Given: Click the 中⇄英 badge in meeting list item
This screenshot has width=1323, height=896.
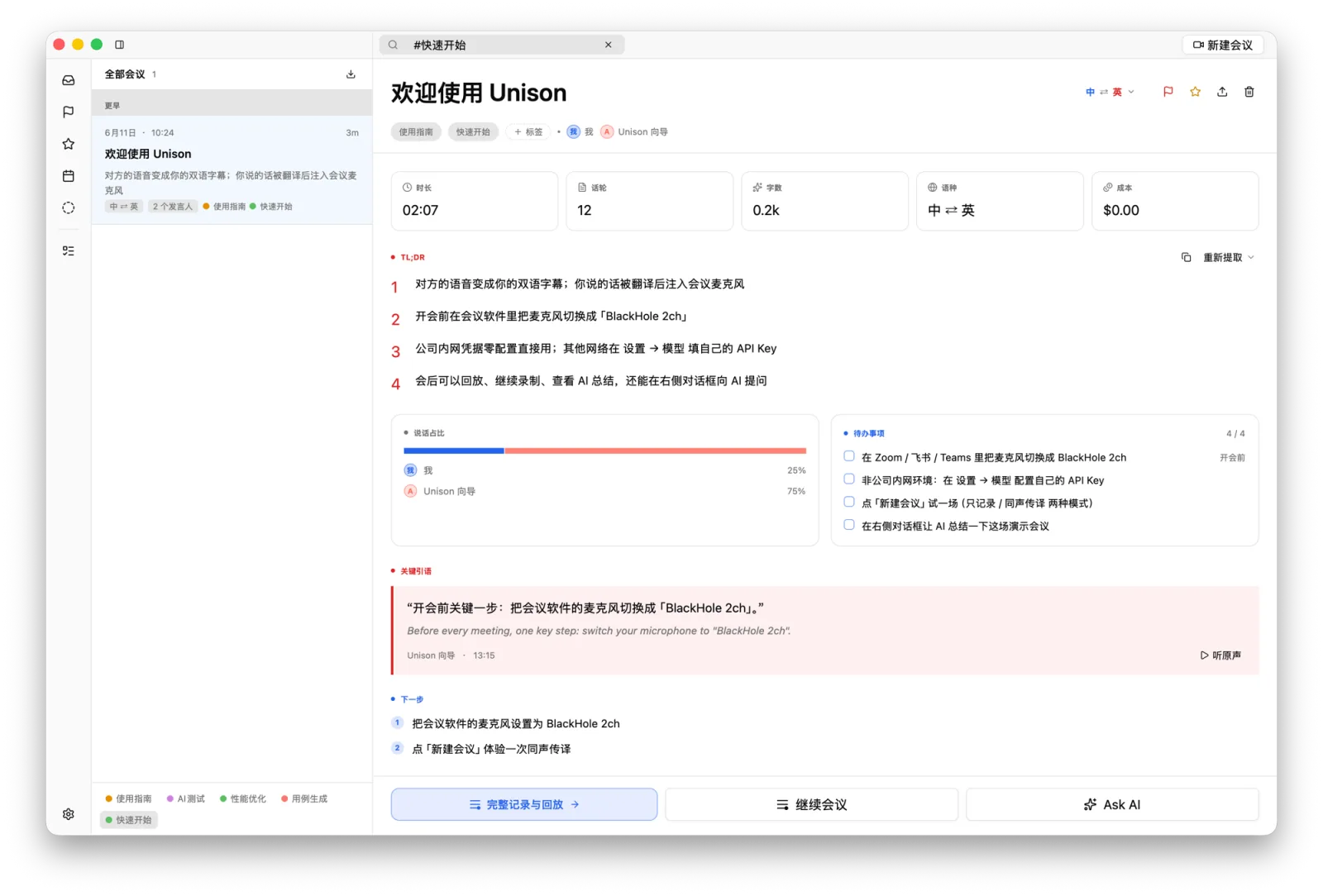Looking at the screenshot, I should click(x=124, y=207).
